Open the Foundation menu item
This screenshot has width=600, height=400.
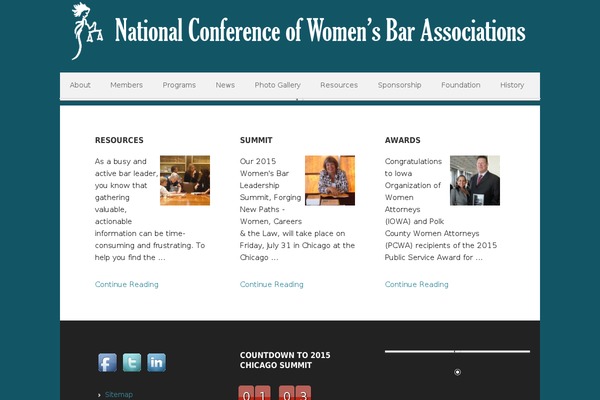[x=461, y=85]
